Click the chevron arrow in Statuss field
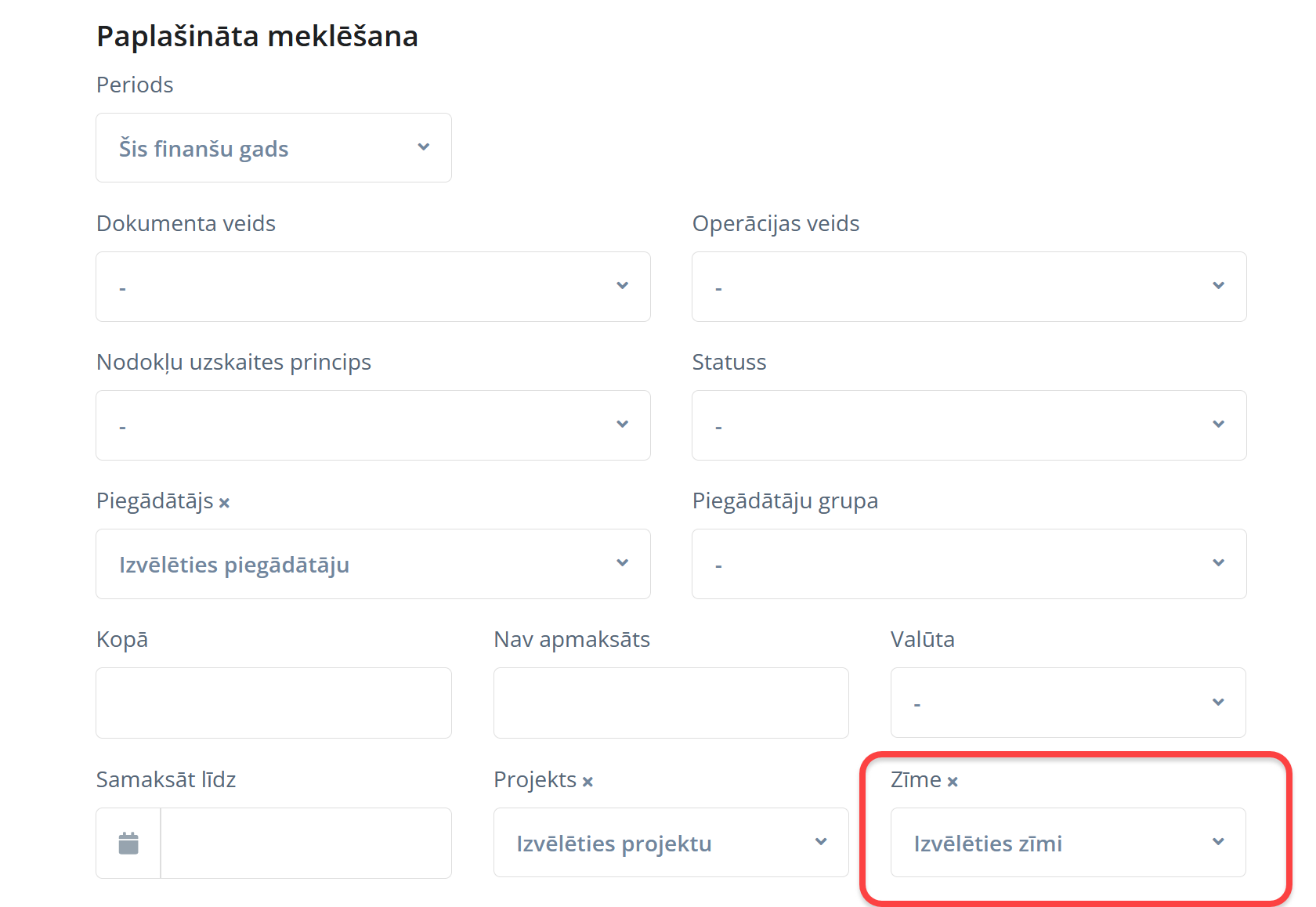 coord(1218,425)
